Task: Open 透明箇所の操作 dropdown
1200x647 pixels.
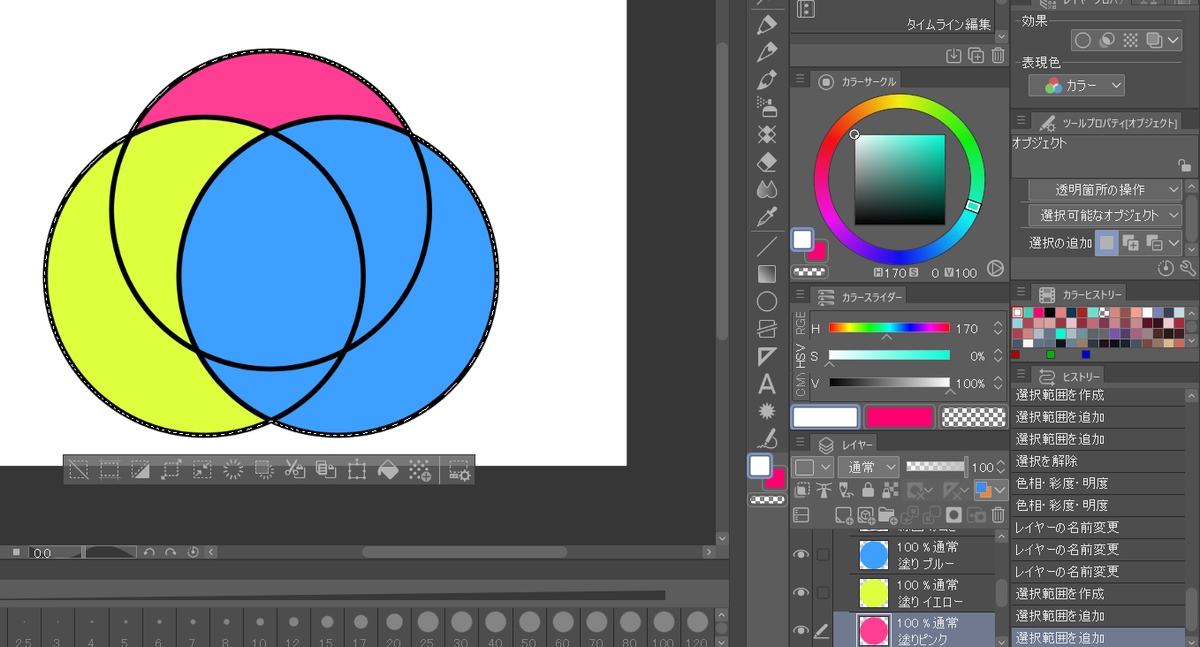Action: pos(1105,189)
